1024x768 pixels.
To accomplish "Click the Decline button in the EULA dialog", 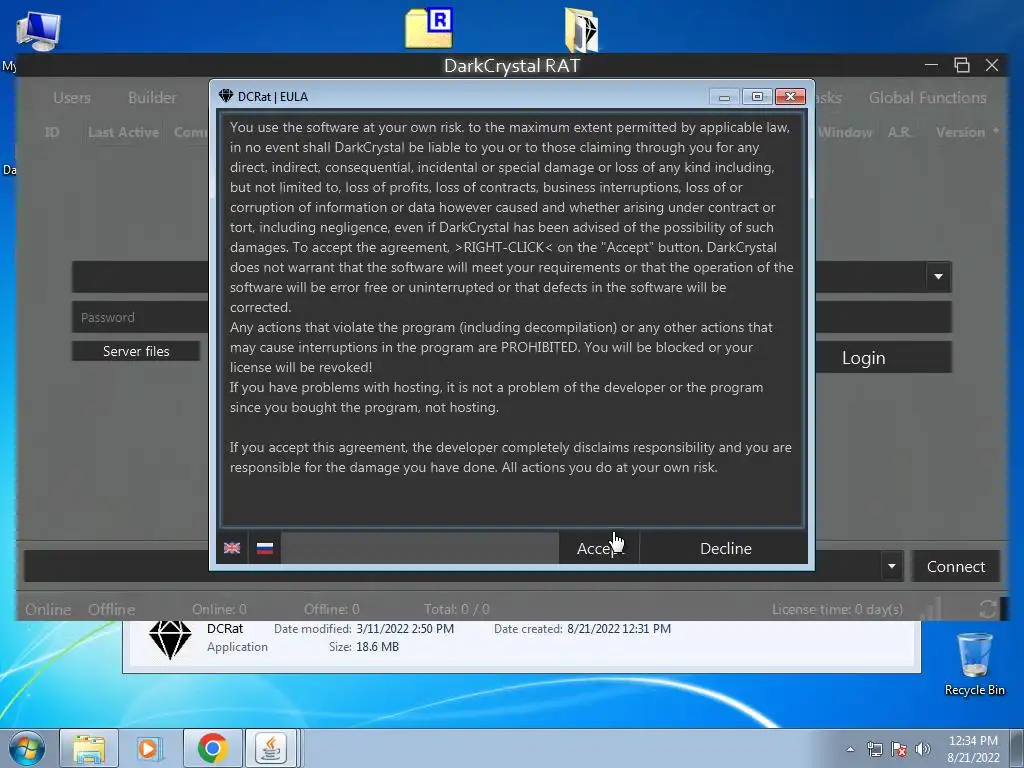I will (x=725, y=548).
